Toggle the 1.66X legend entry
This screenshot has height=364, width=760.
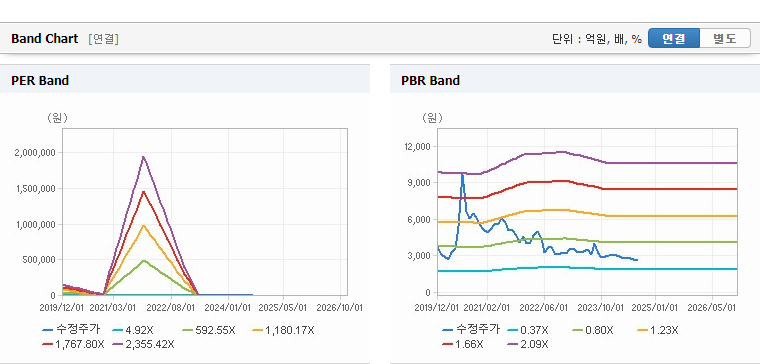pos(463,345)
